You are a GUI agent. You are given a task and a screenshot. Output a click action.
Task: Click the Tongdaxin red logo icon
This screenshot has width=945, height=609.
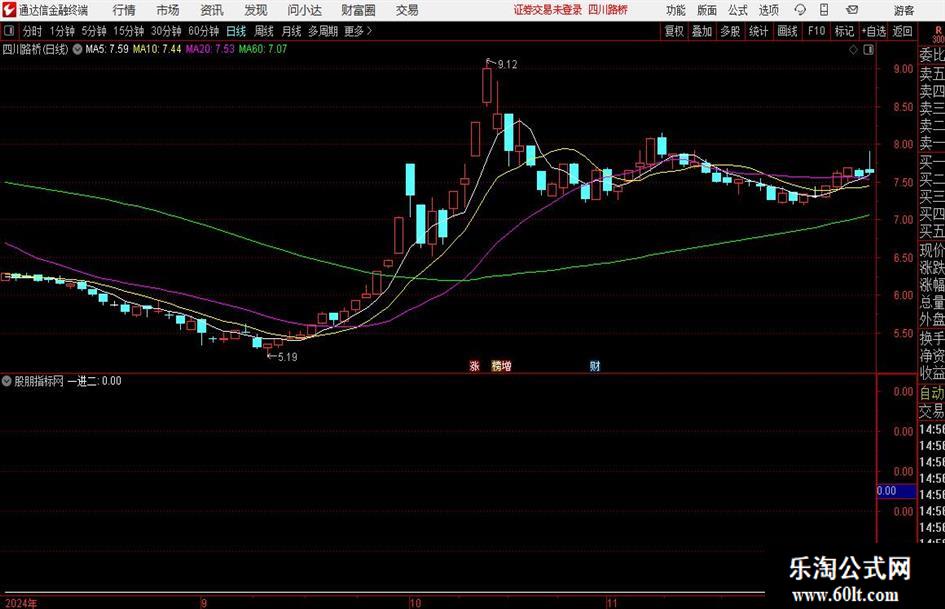pos(9,10)
